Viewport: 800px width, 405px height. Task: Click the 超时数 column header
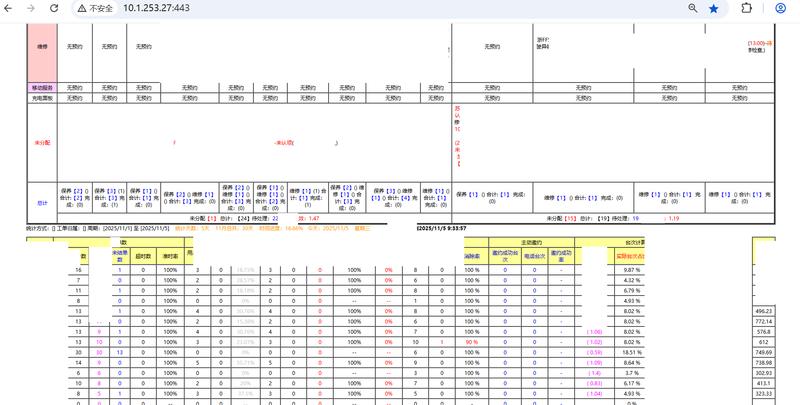[143, 257]
